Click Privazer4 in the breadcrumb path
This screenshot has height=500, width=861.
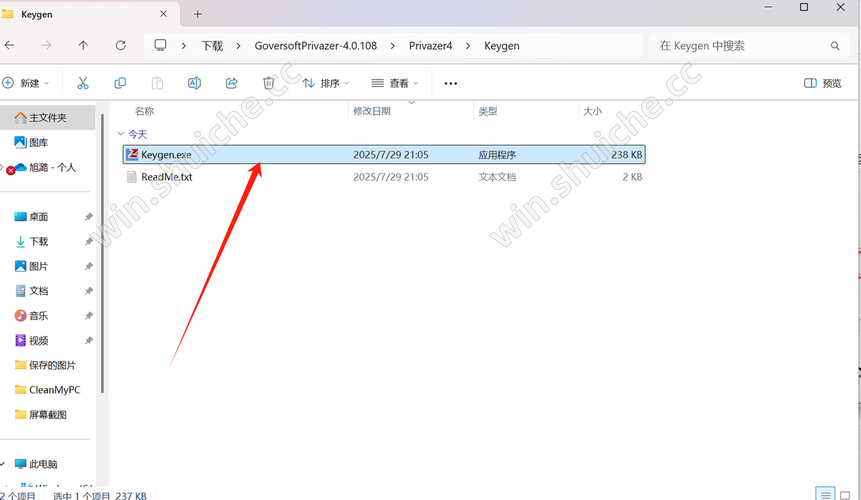click(430, 46)
